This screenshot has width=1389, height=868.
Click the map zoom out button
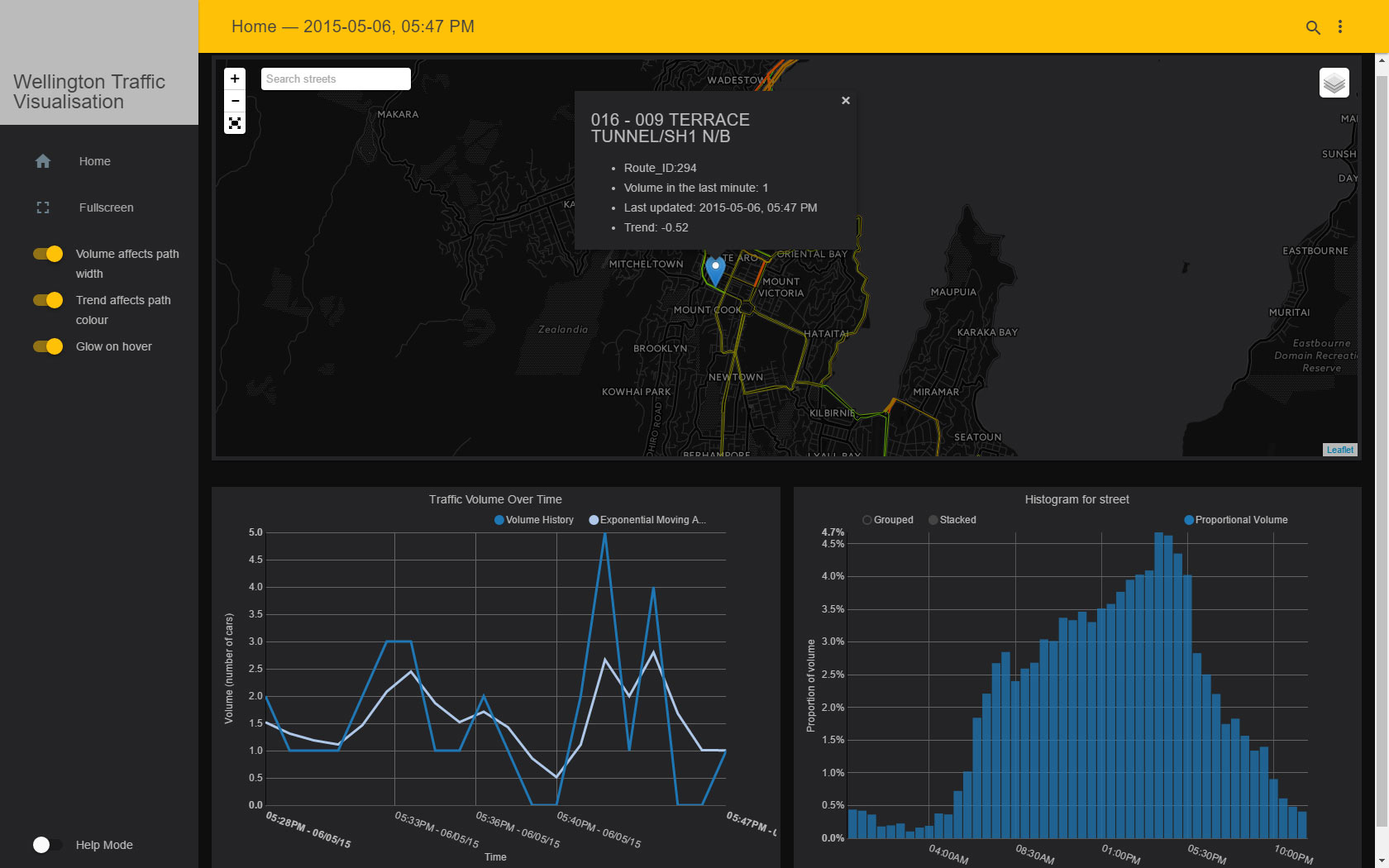pyautogui.click(x=235, y=101)
